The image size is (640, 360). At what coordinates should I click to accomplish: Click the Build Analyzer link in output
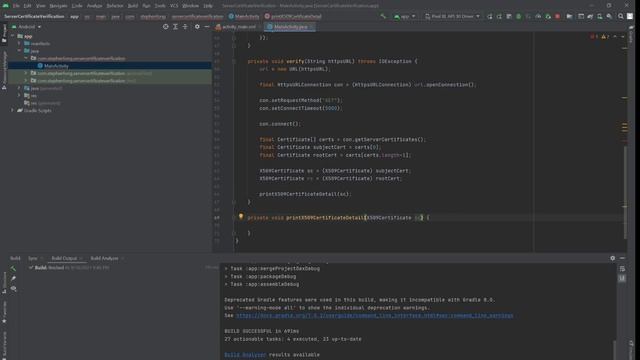click(245, 355)
